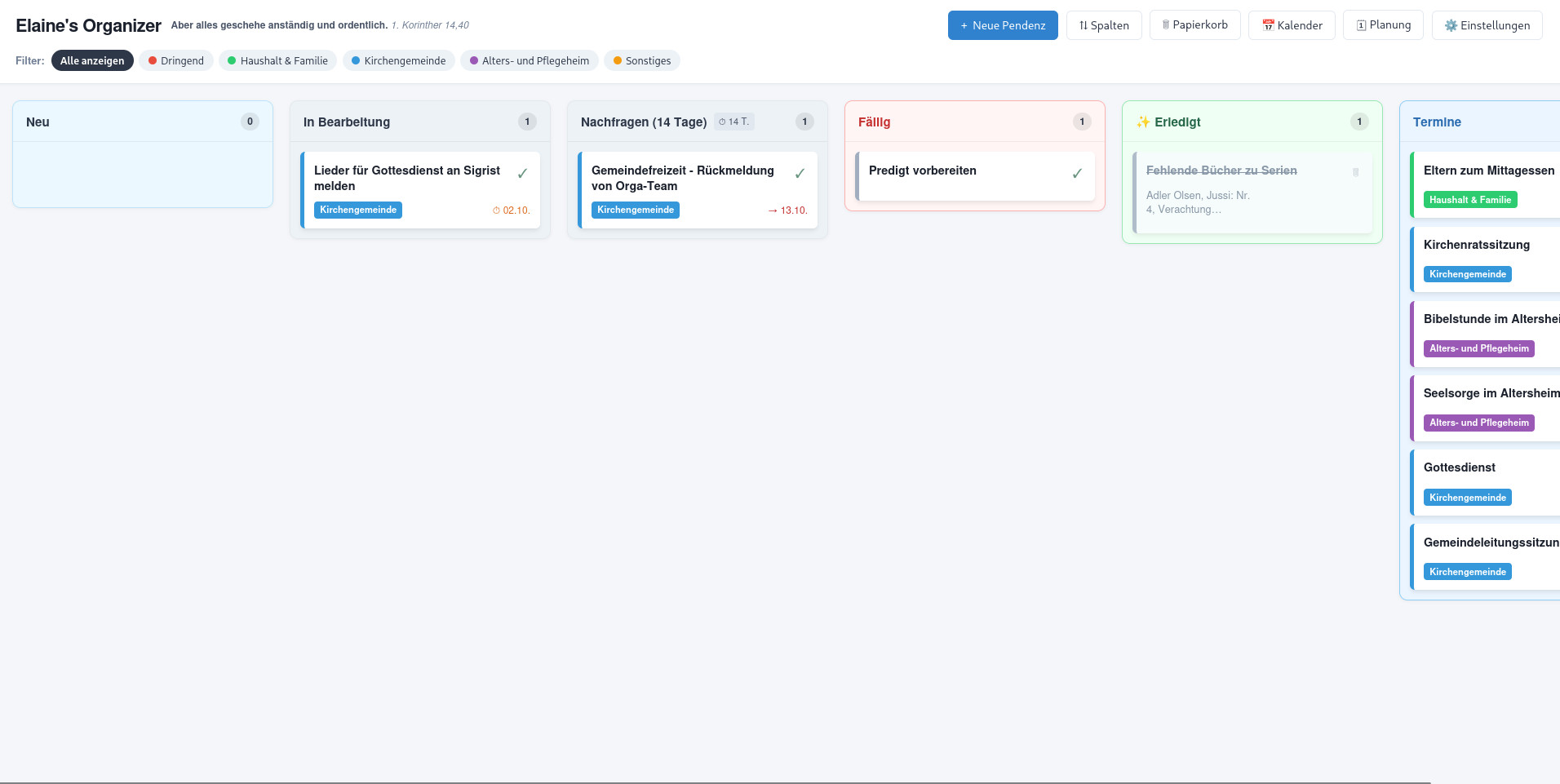Click the Elaine's Organizer title

[88, 25]
